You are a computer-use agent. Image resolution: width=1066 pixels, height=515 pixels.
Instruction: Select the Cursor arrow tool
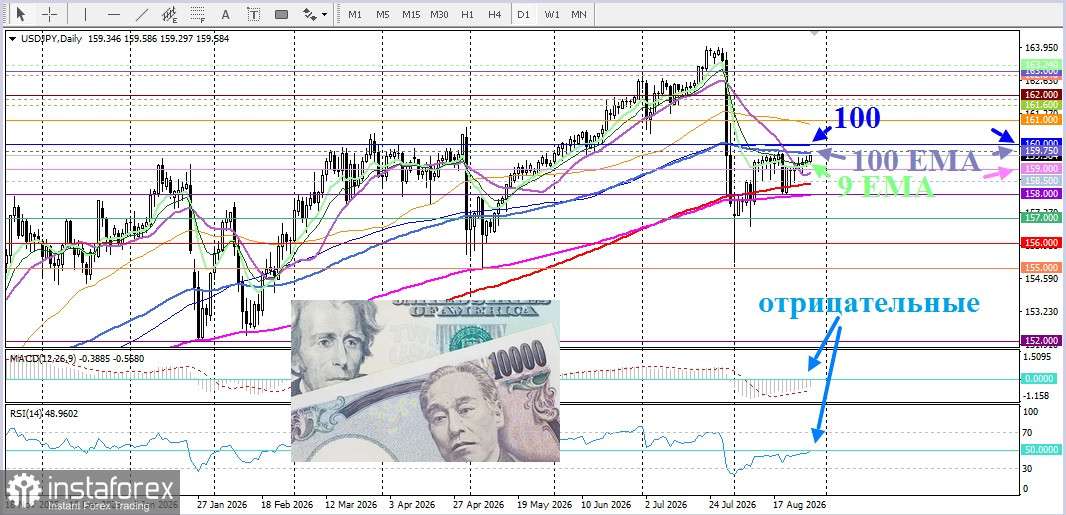click(x=20, y=14)
